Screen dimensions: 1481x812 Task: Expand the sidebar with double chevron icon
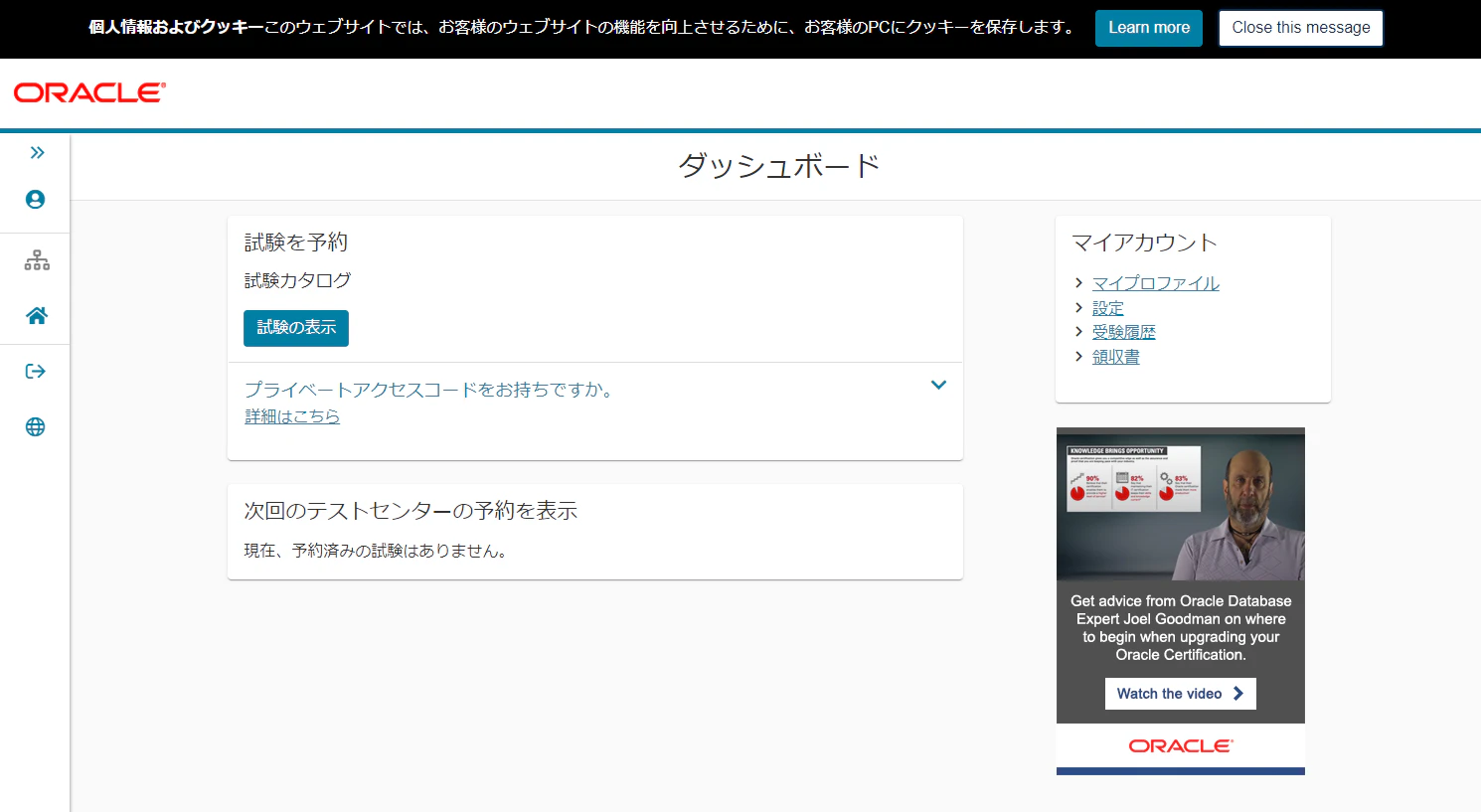point(37,152)
